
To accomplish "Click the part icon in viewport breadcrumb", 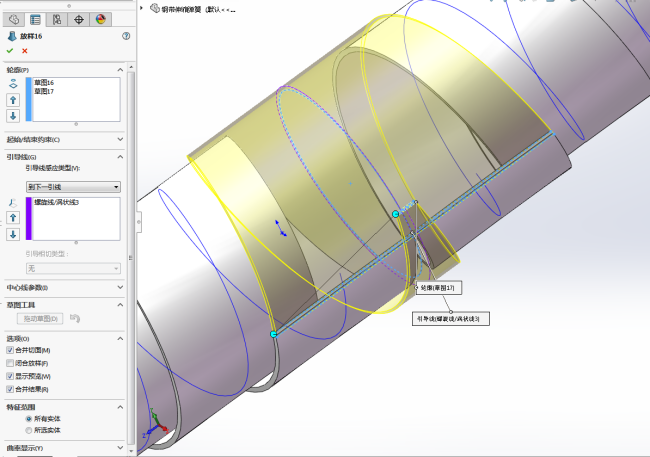I will click(155, 8).
